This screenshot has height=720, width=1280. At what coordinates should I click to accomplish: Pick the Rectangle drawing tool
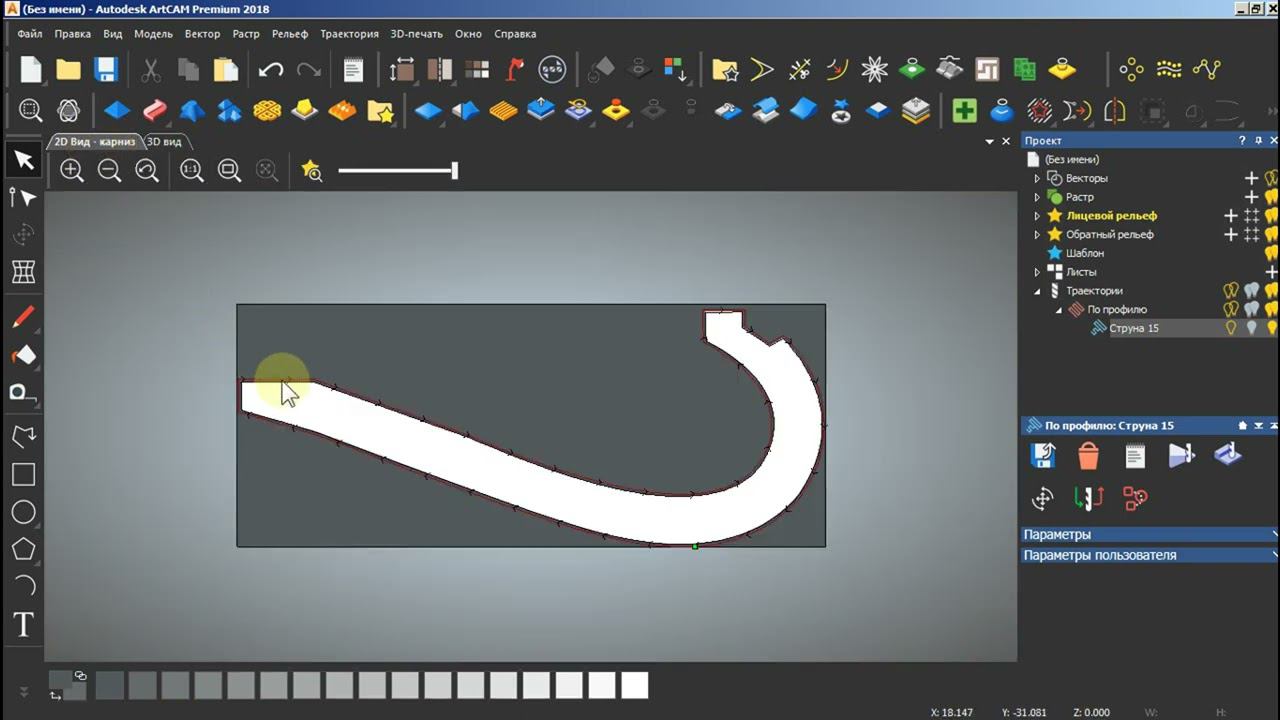pos(23,475)
